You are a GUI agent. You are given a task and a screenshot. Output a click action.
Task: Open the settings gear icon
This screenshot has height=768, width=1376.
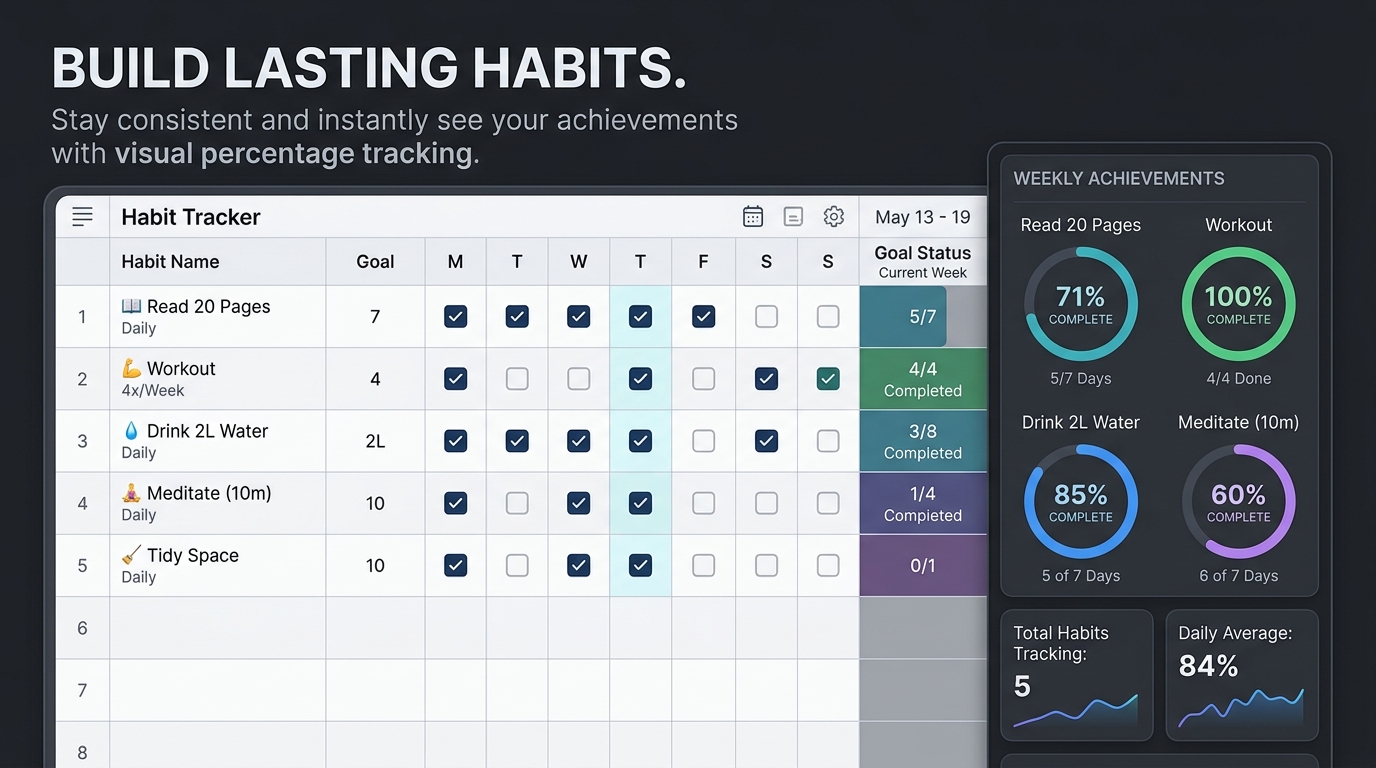834,217
